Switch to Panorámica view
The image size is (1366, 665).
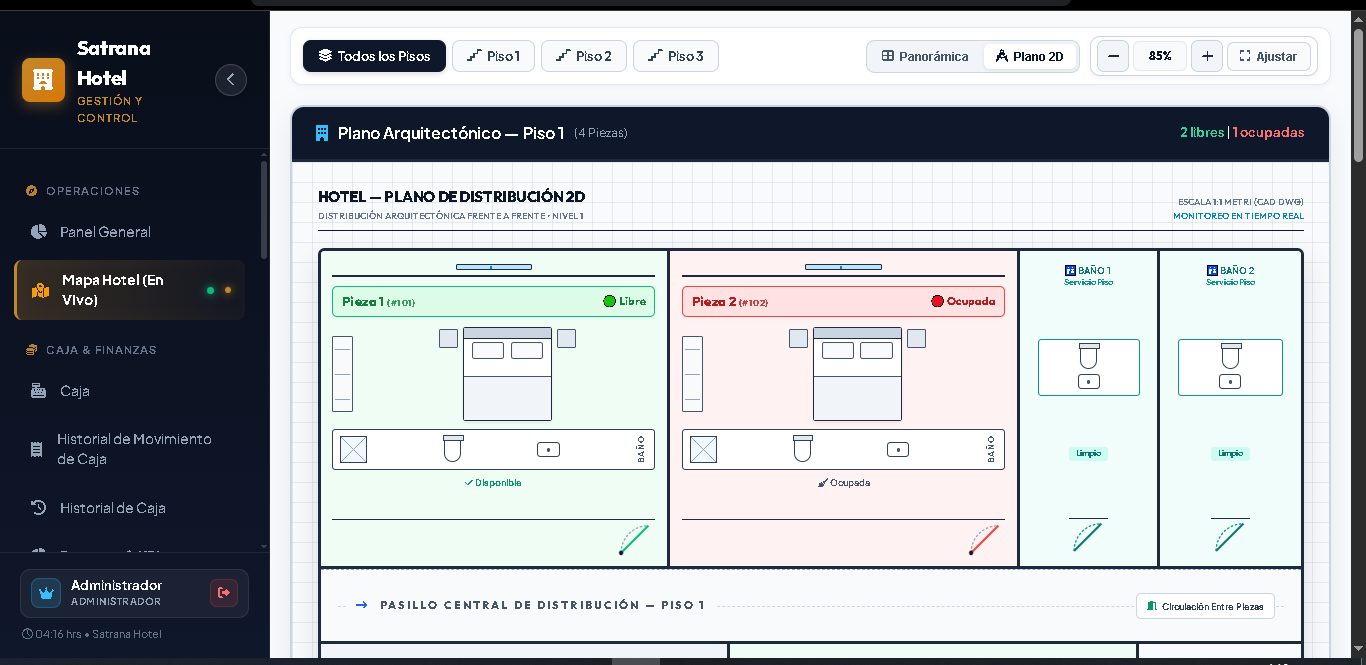point(925,56)
